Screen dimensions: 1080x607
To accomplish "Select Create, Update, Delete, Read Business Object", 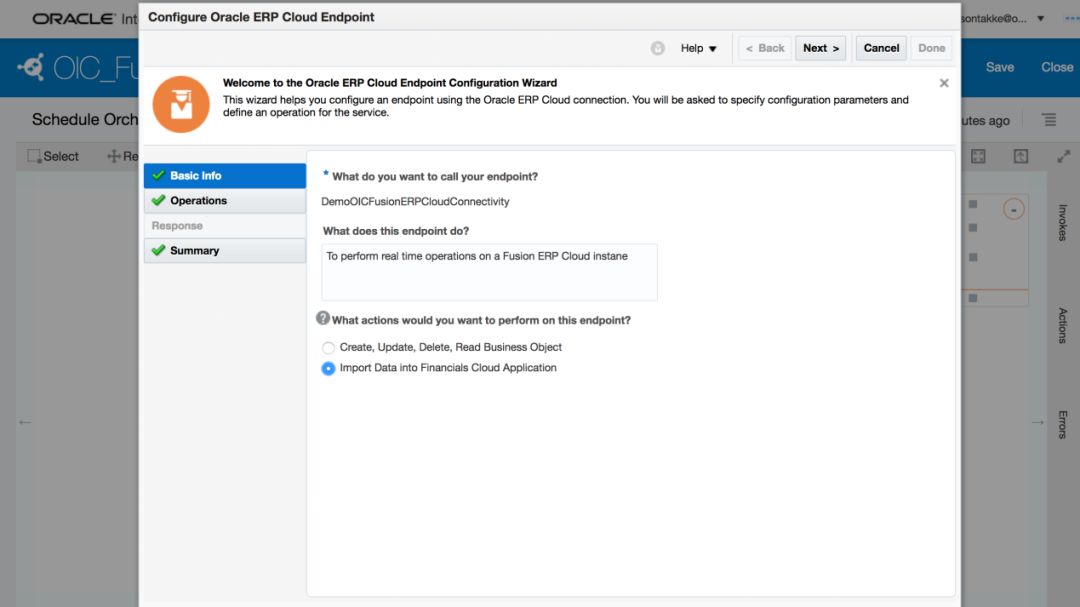I will click(x=329, y=348).
